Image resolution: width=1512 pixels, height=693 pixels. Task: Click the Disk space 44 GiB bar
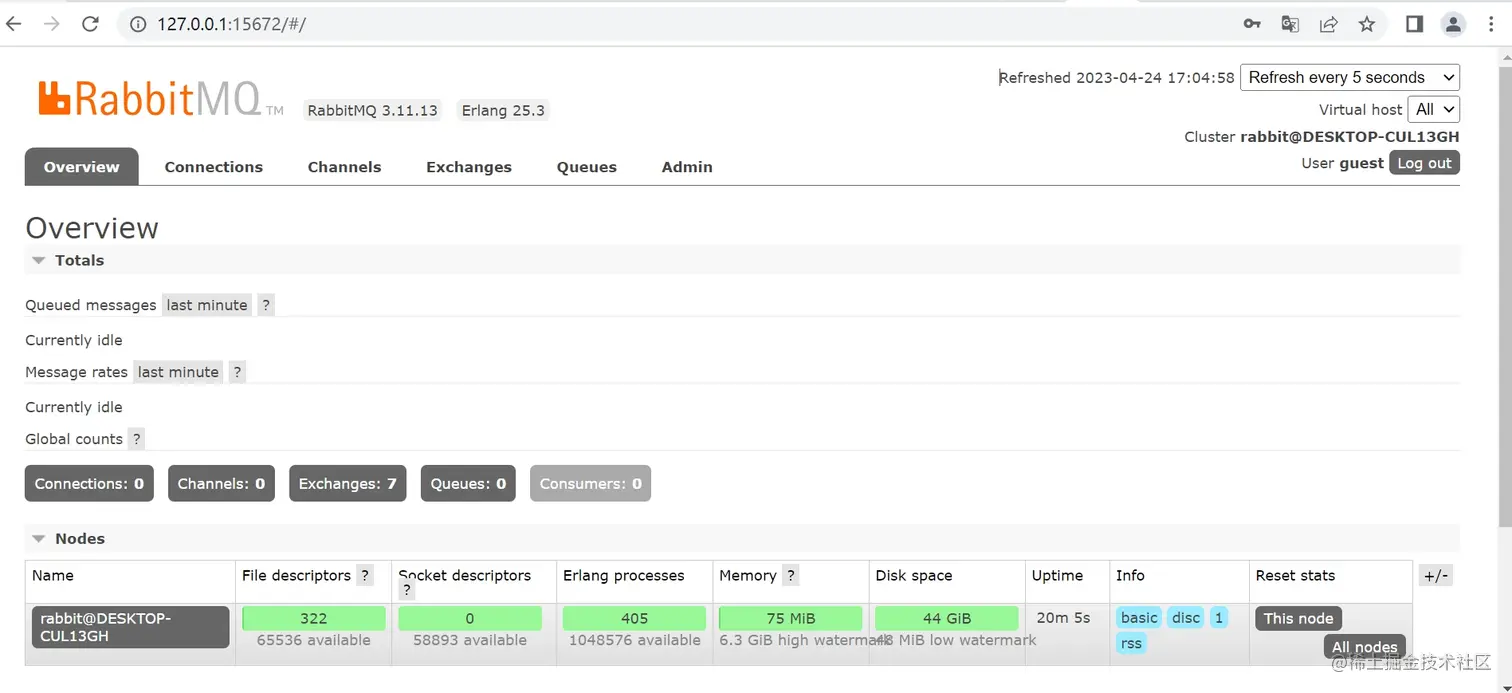(946, 618)
